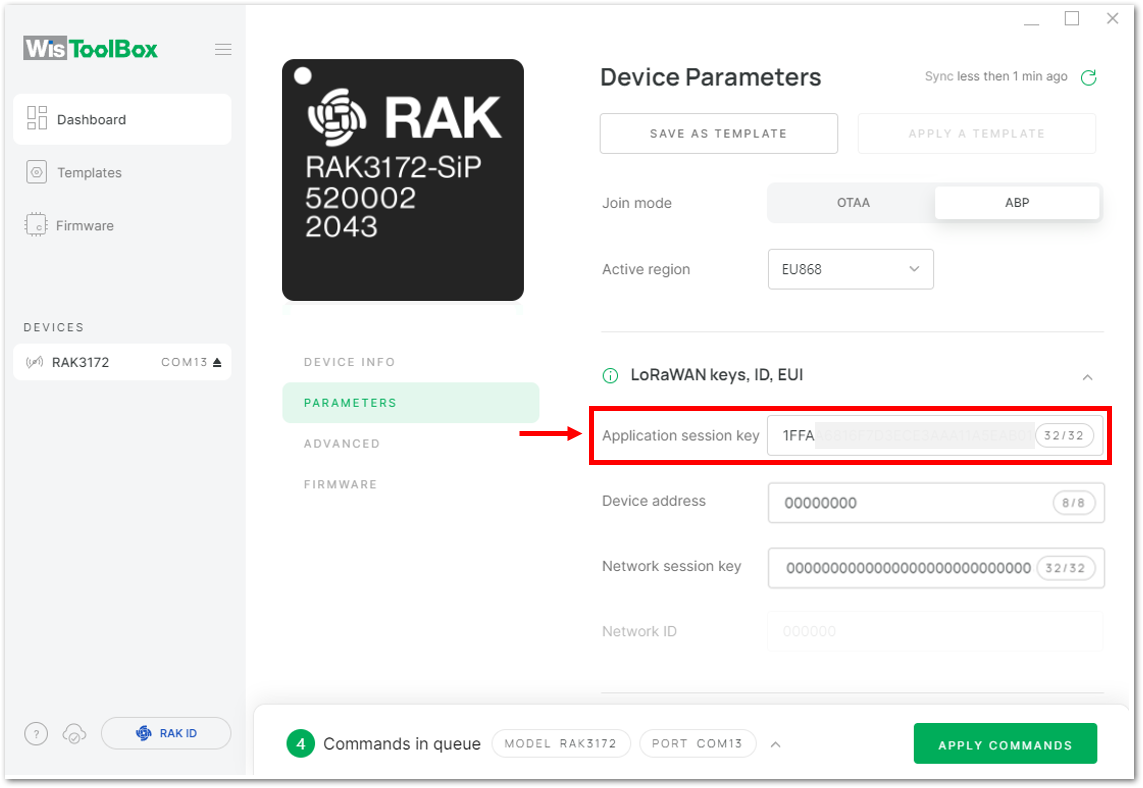Click the cloud sync status icon
Image resolution: width=1143 pixels, height=788 pixels.
pyautogui.click(x=74, y=733)
